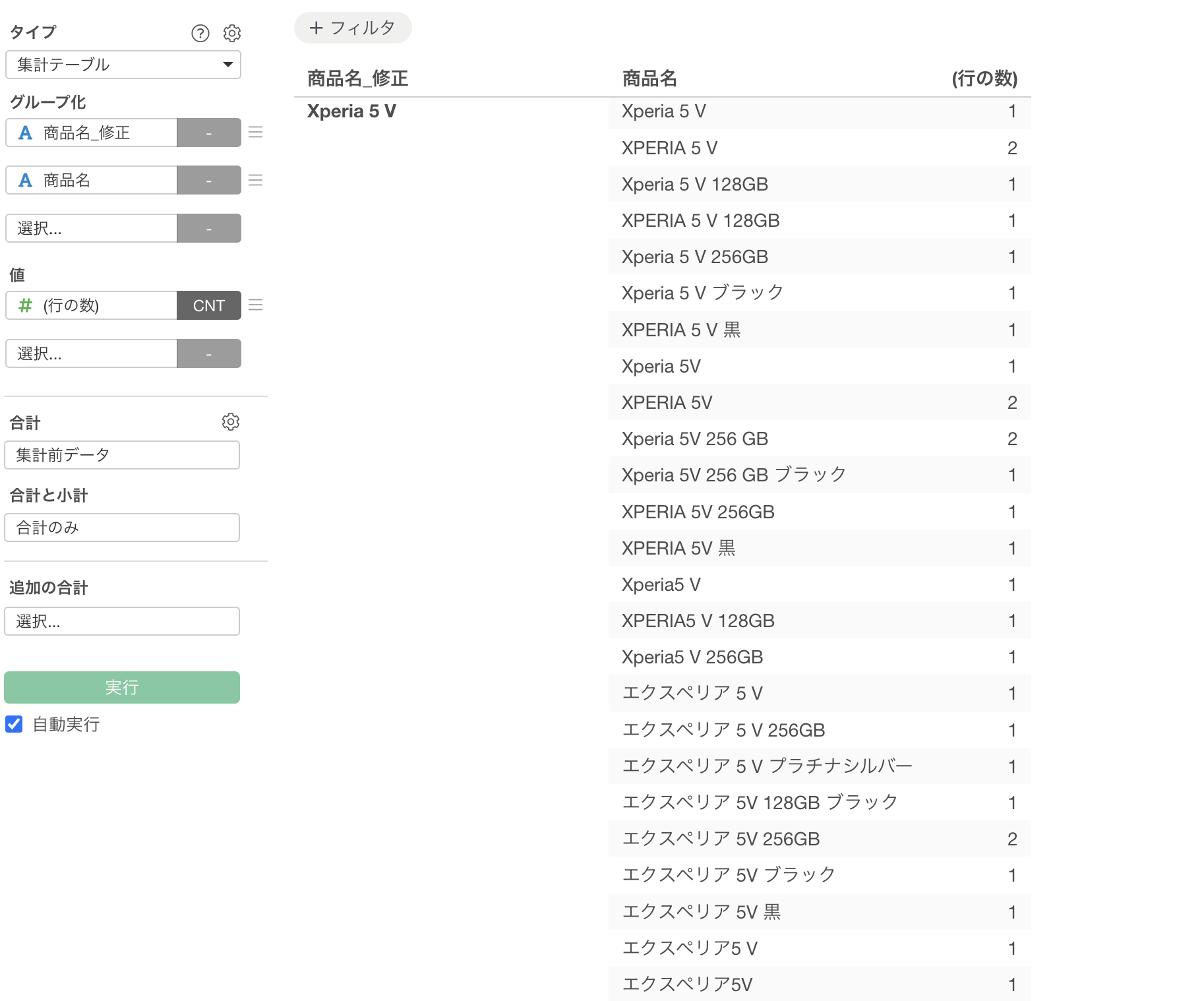Open the 商品名 group column selector
Image resolution: width=1204 pixels, height=1001 pixels.
[92, 180]
